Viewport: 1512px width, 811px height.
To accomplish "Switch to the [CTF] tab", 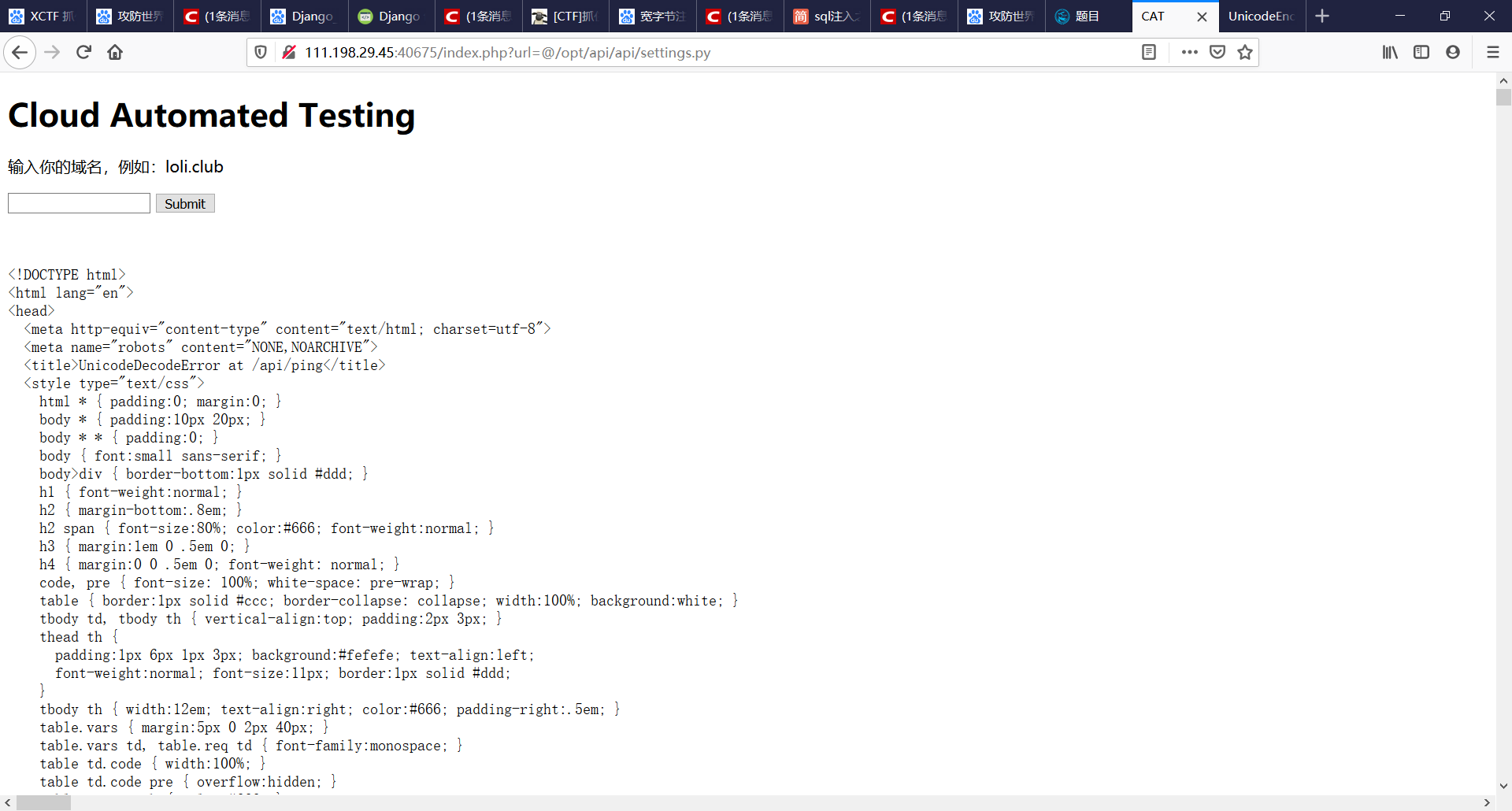I will tap(565, 16).
